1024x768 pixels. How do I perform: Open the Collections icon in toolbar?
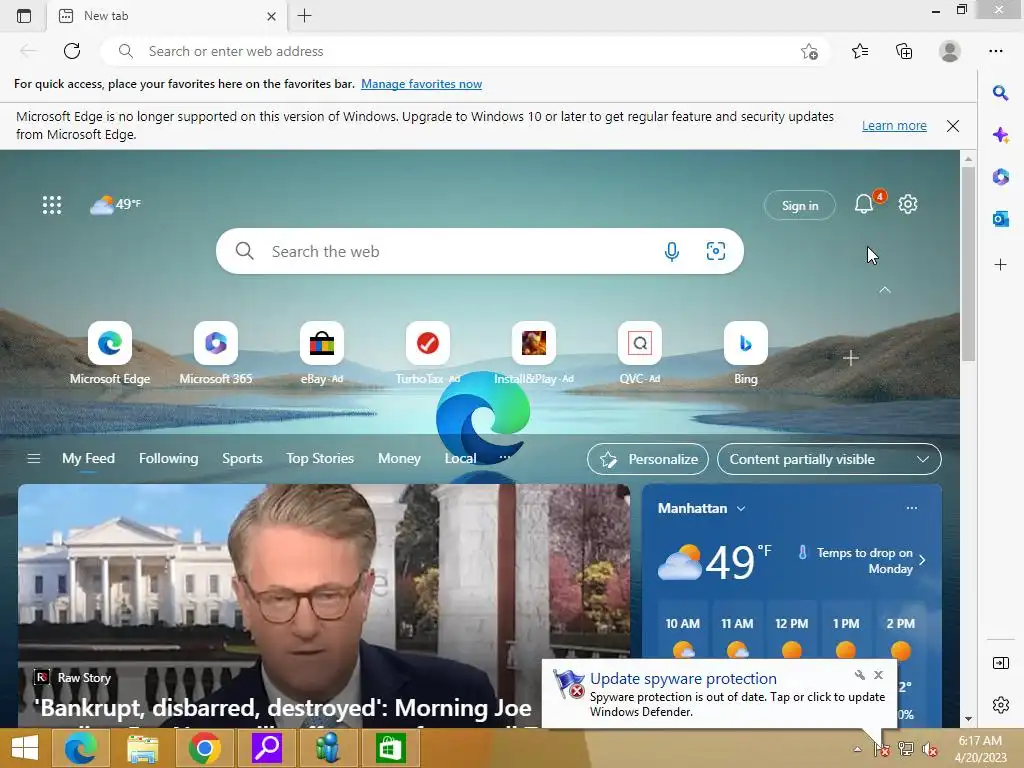click(x=904, y=51)
